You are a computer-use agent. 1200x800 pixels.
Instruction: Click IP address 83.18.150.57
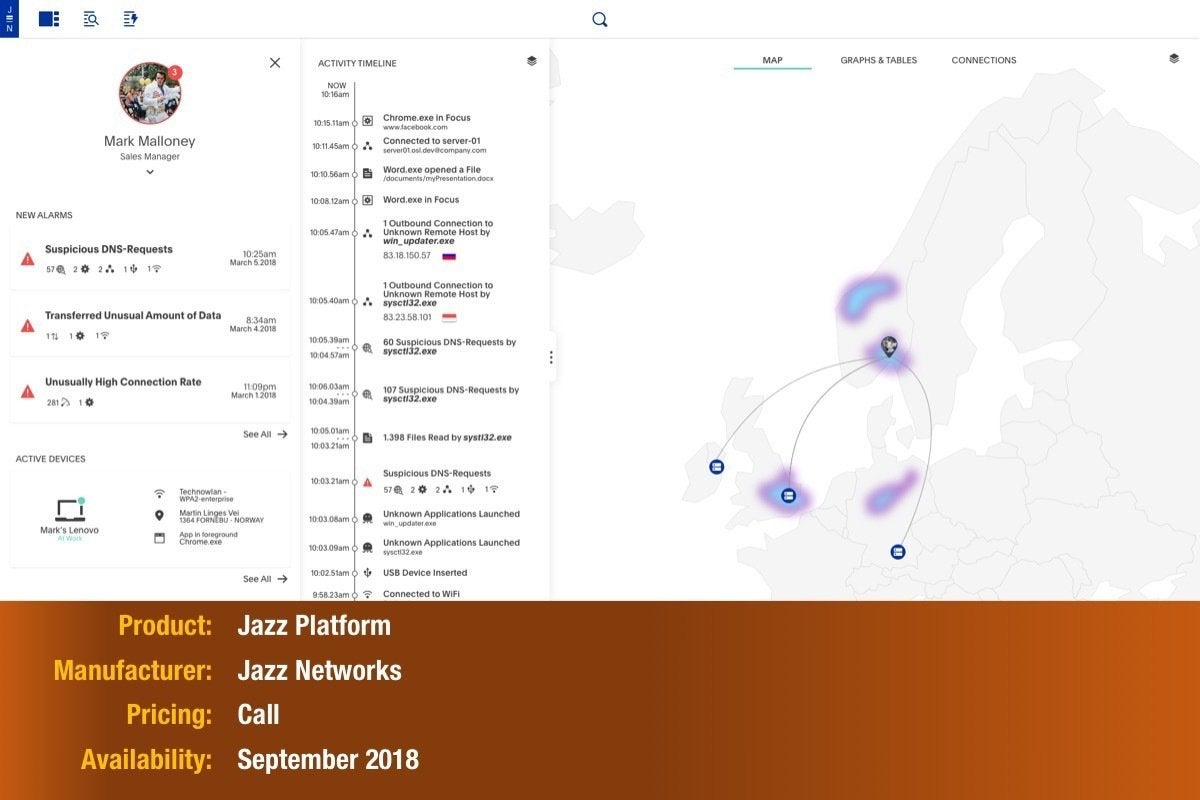(x=407, y=256)
